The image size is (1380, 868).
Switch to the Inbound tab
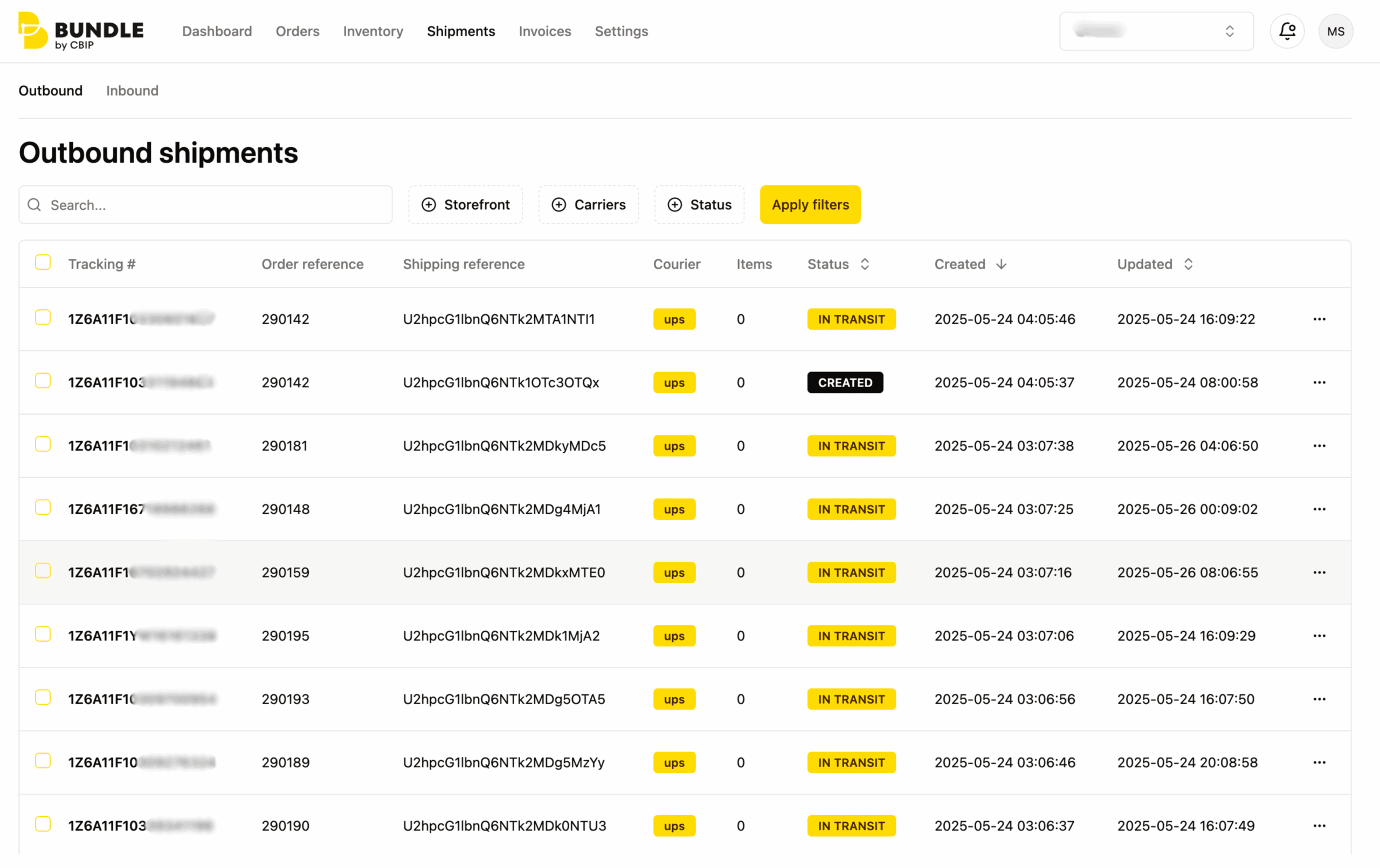coord(133,91)
